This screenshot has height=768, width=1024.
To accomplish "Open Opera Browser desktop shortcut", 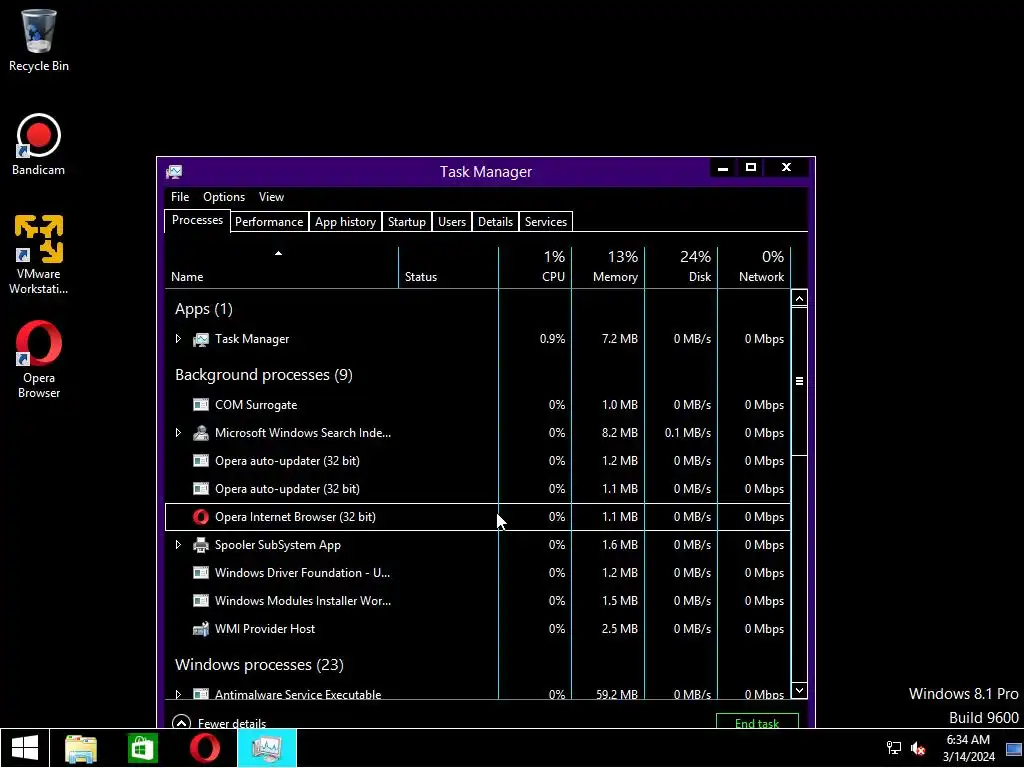I will click(x=39, y=359).
